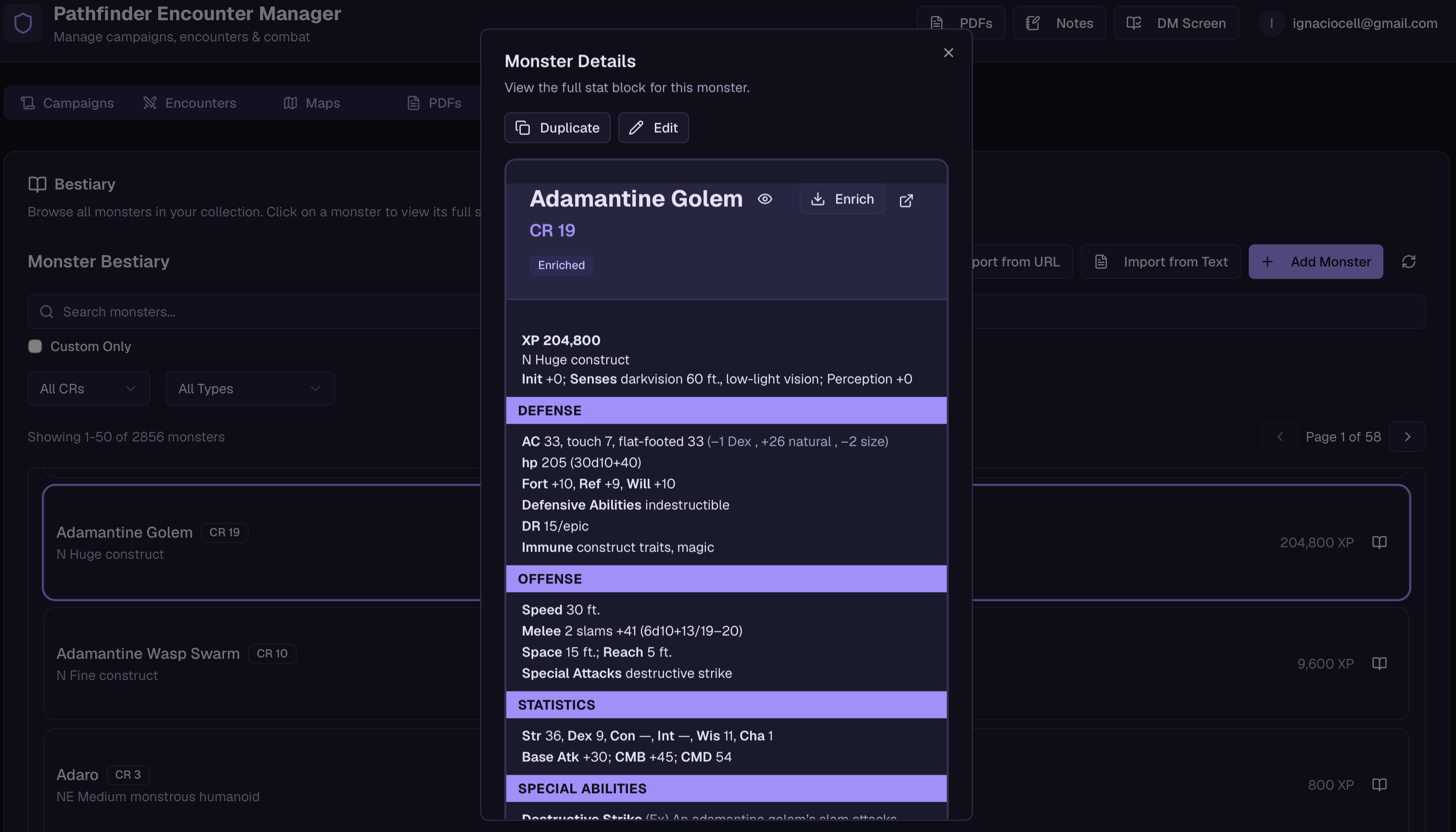Click the Enriched badge

tap(562, 265)
